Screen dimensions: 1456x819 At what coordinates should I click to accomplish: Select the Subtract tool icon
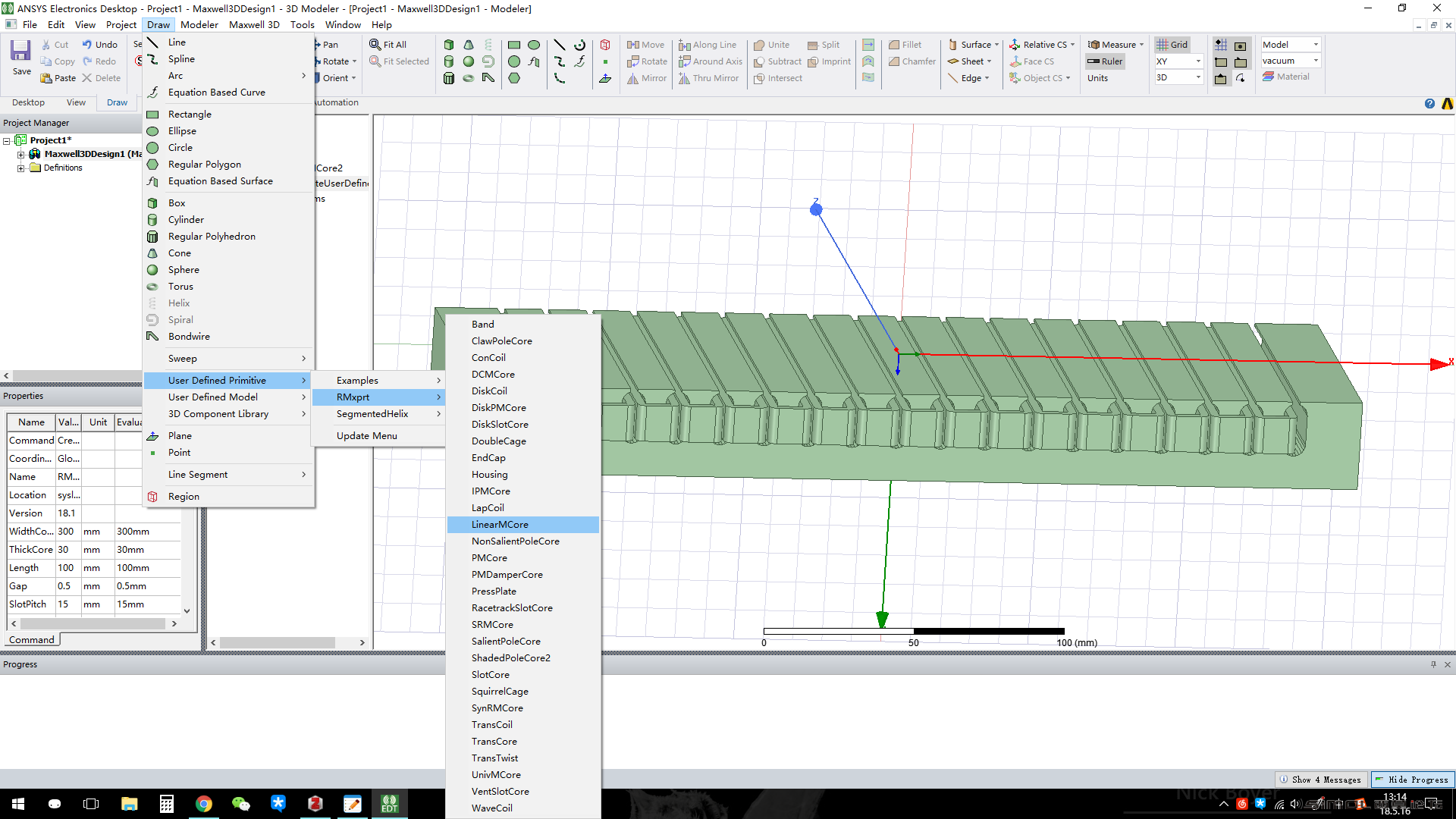point(758,61)
